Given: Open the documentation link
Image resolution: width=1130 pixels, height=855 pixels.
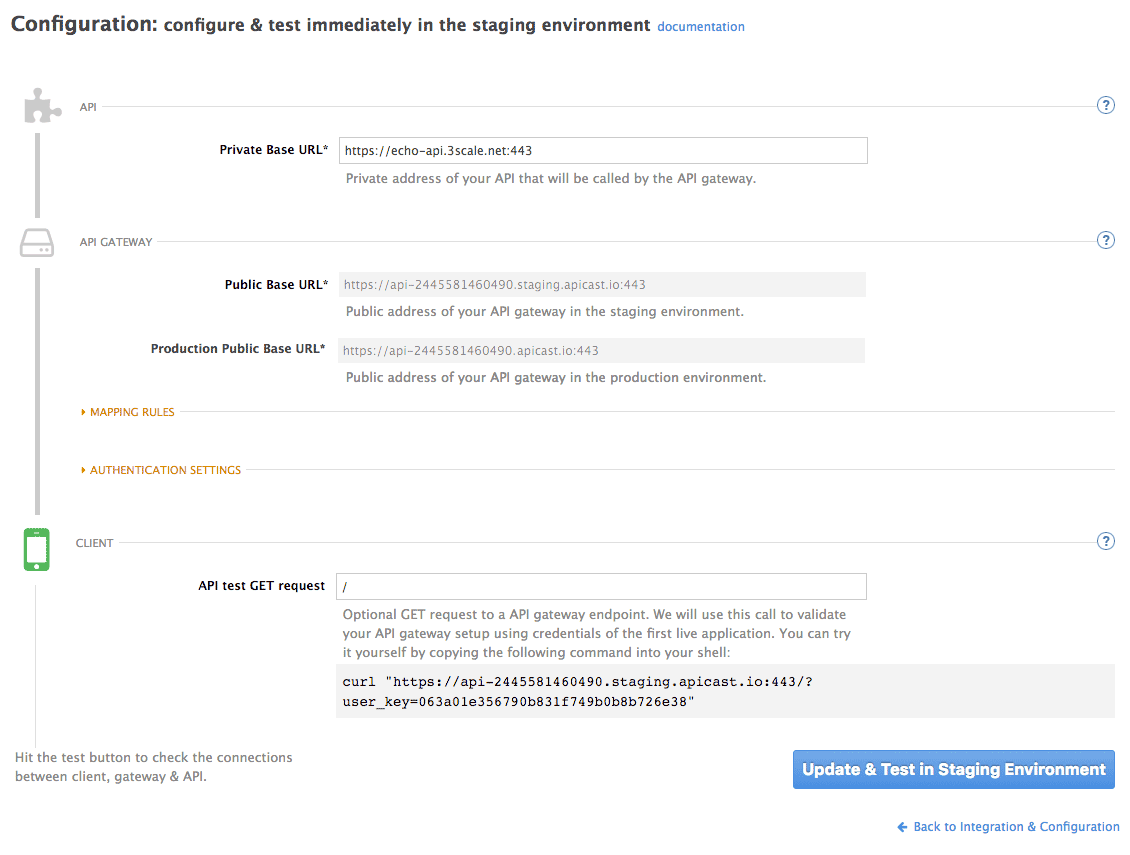Looking at the screenshot, I should [700, 27].
